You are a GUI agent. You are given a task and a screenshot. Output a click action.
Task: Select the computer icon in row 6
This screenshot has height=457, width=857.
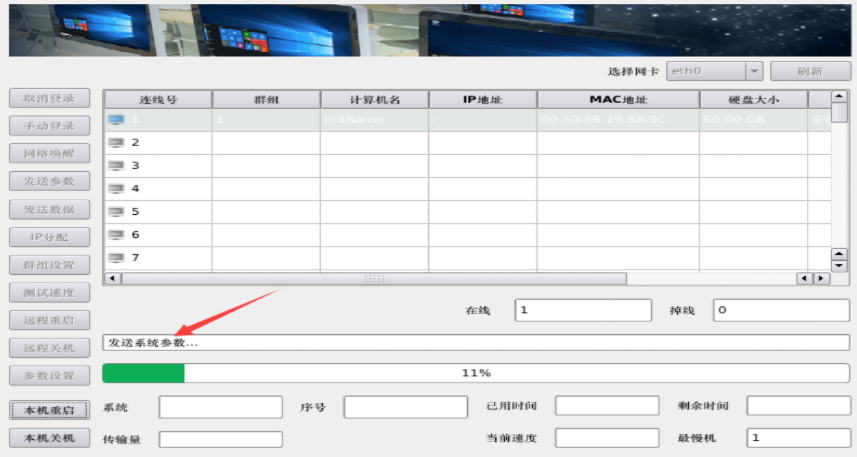(116, 235)
